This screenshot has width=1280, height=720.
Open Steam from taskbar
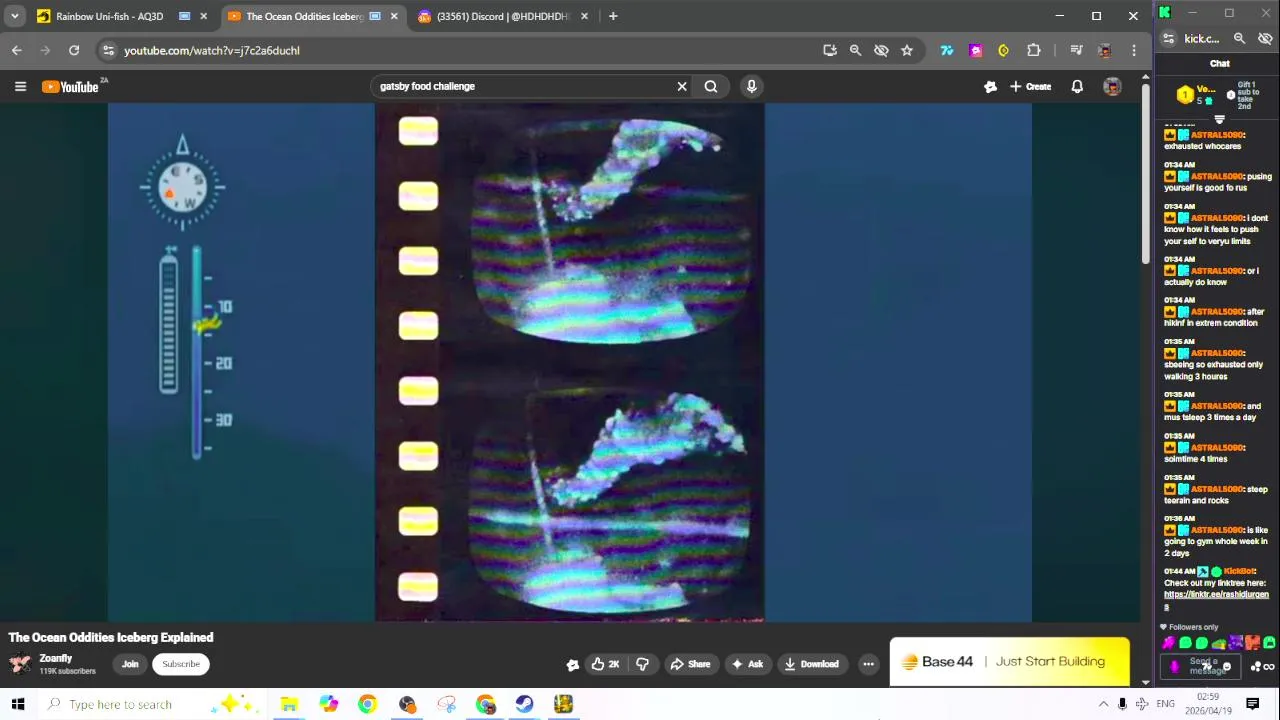pyautogui.click(x=524, y=704)
